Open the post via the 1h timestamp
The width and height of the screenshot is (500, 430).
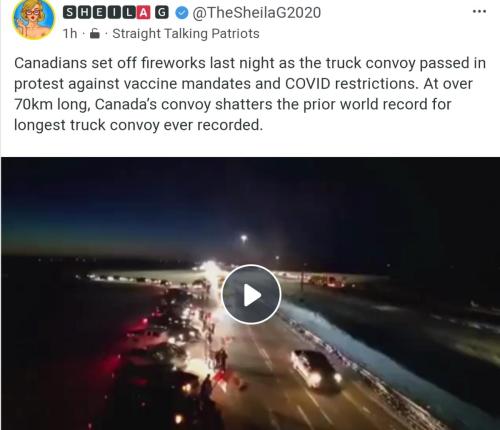coord(70,34)
